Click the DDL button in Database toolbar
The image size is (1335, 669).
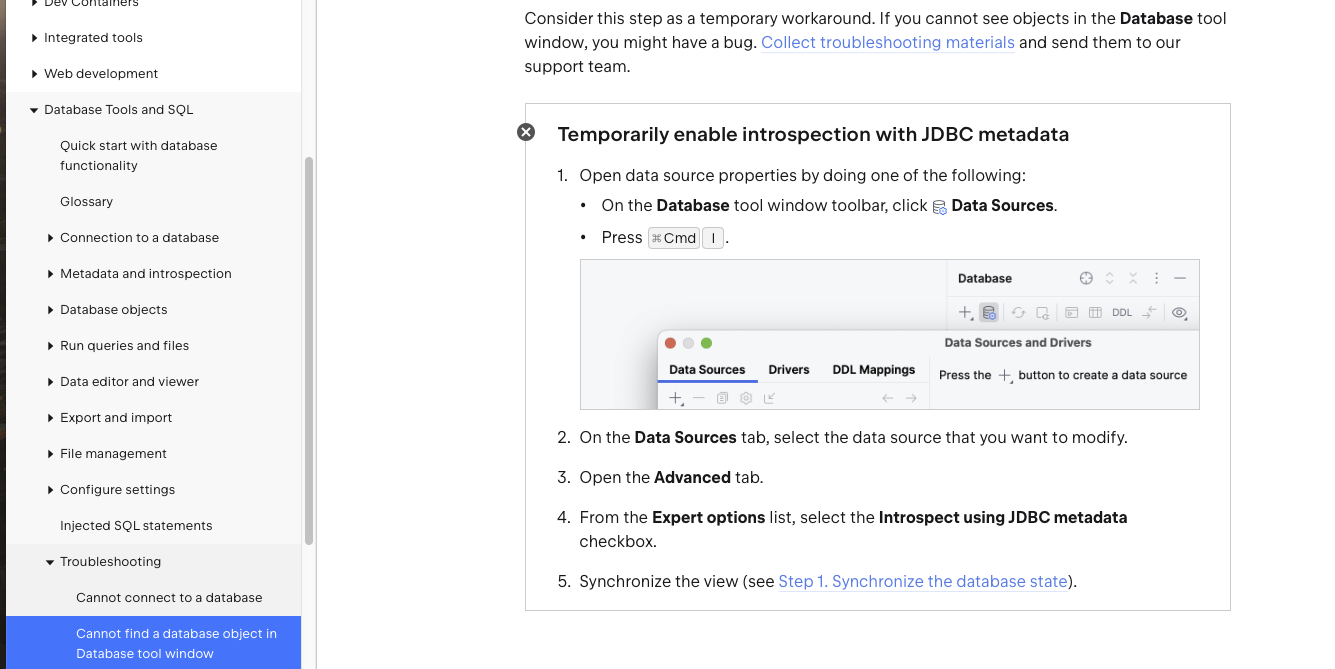1122,312
